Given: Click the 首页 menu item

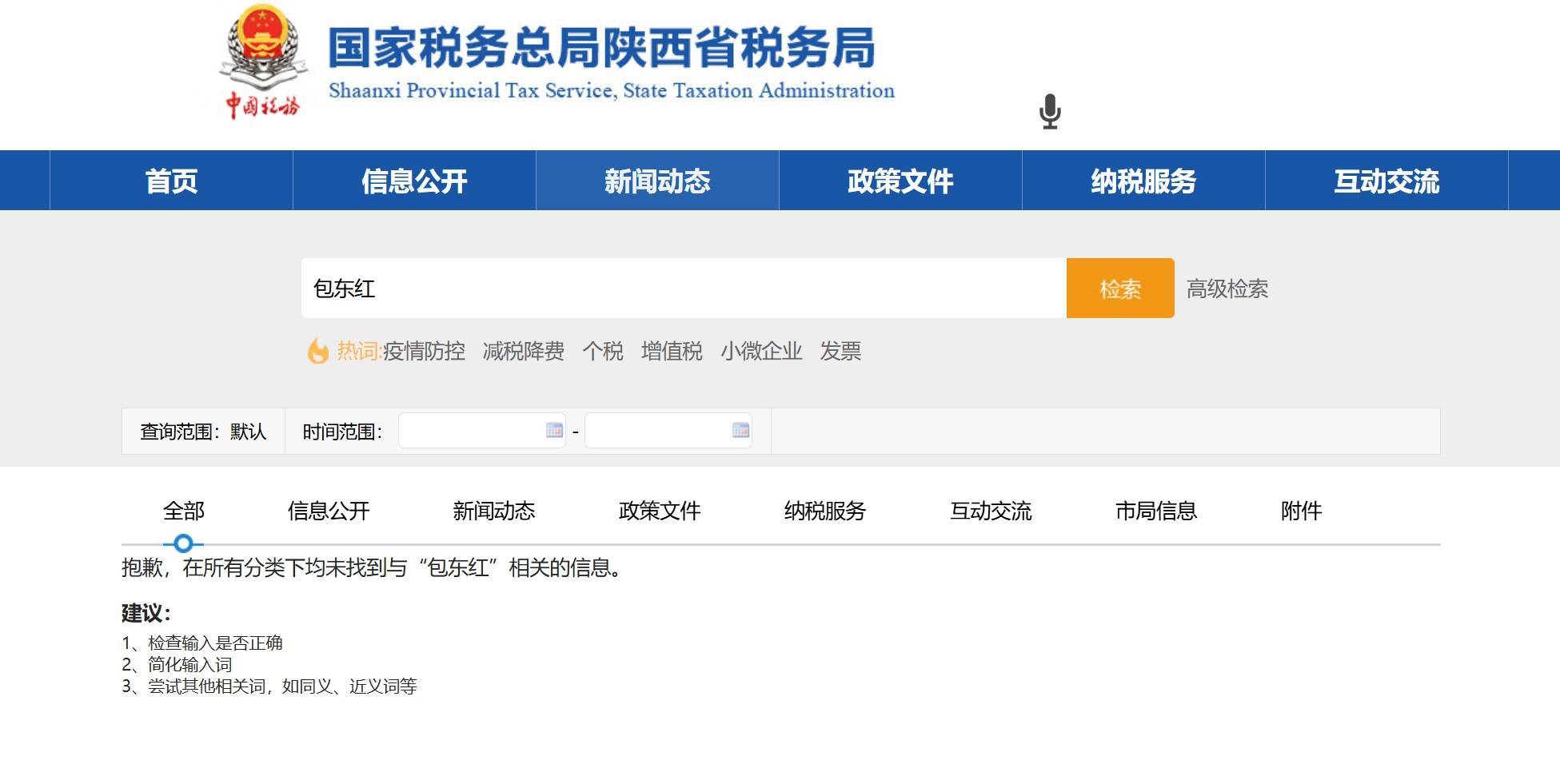Looking at the screenshot, I should coord(170,182).
